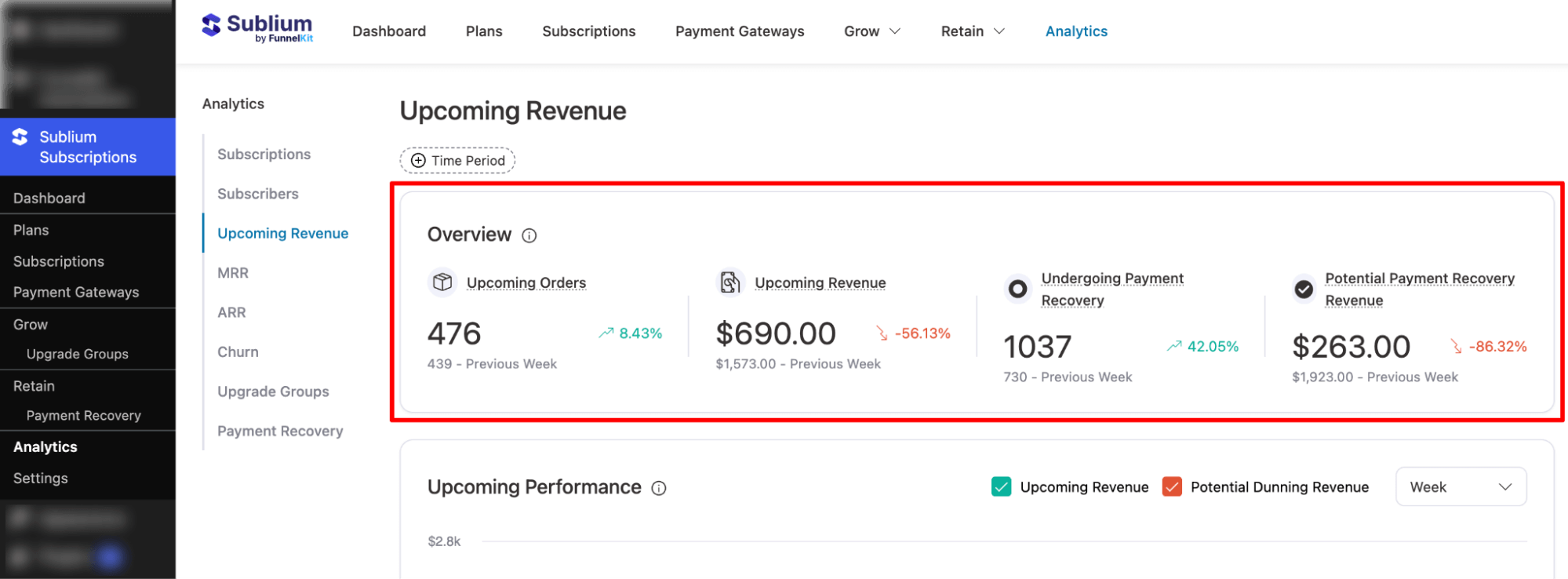
Task: Expand the Retain menu in top navigation
Action: [973, 31]
